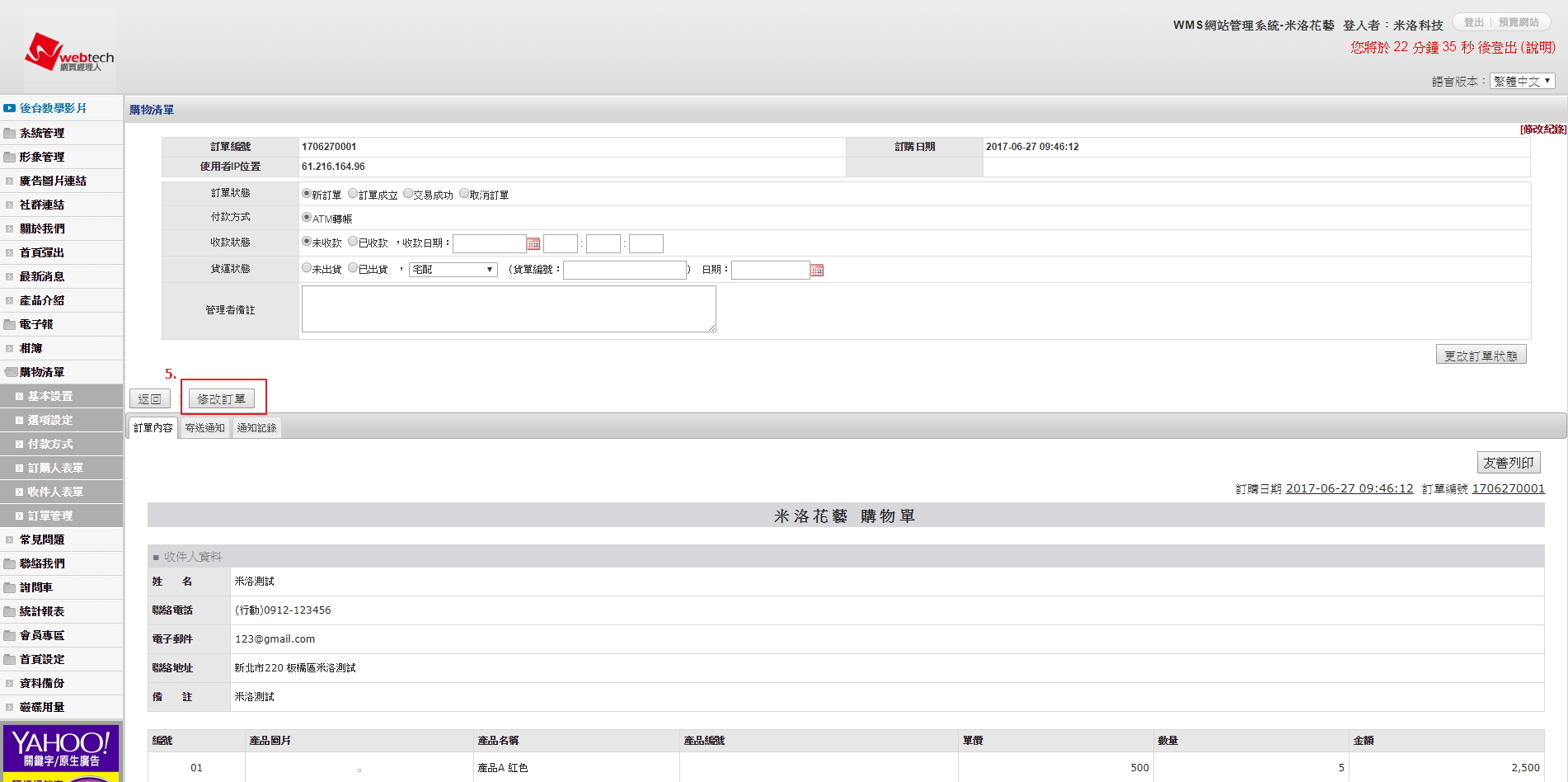Click the Yahoo advertisement banner
Screen dimensions: 1568x782
(x=61, y=752)
